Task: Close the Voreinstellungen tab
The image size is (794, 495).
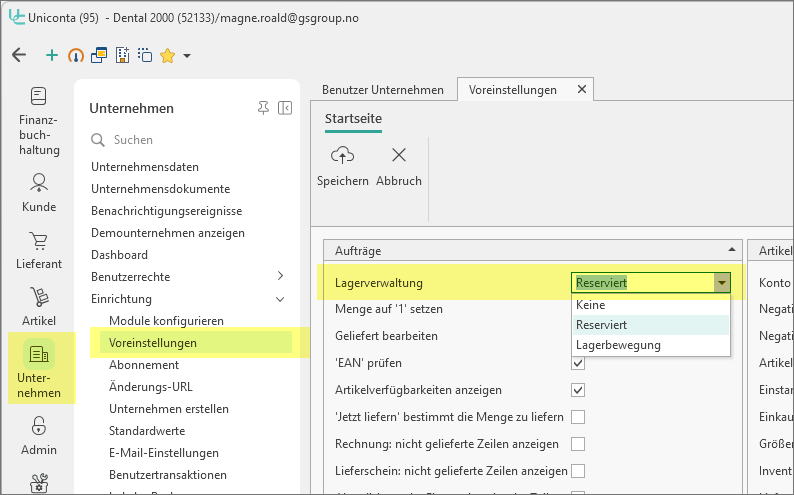Action: [582, 90]
